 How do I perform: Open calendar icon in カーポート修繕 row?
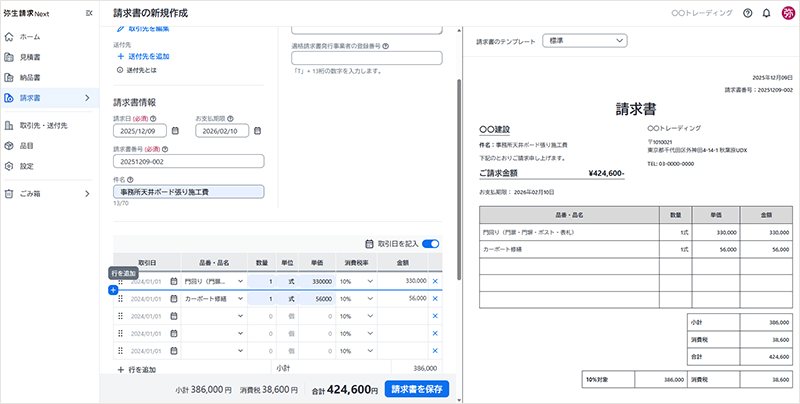point(173,298)
